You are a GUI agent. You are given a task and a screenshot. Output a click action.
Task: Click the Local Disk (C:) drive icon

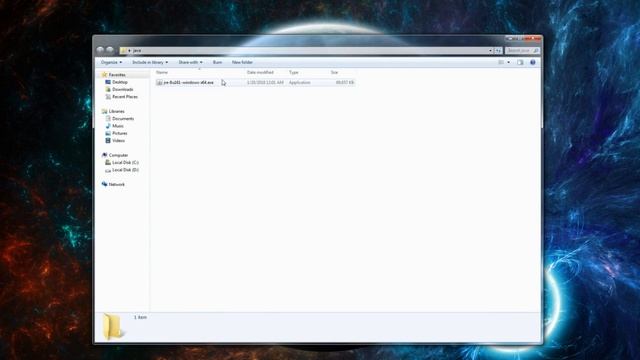[x=108, y=162]
